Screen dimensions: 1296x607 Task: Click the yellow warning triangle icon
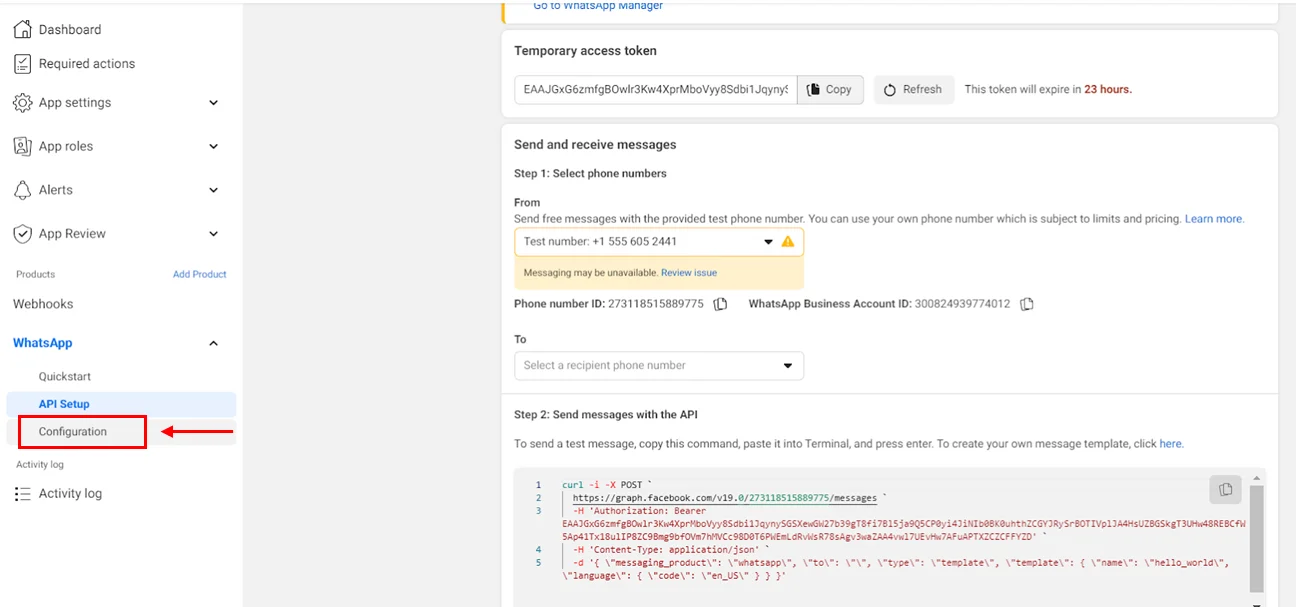787,241
